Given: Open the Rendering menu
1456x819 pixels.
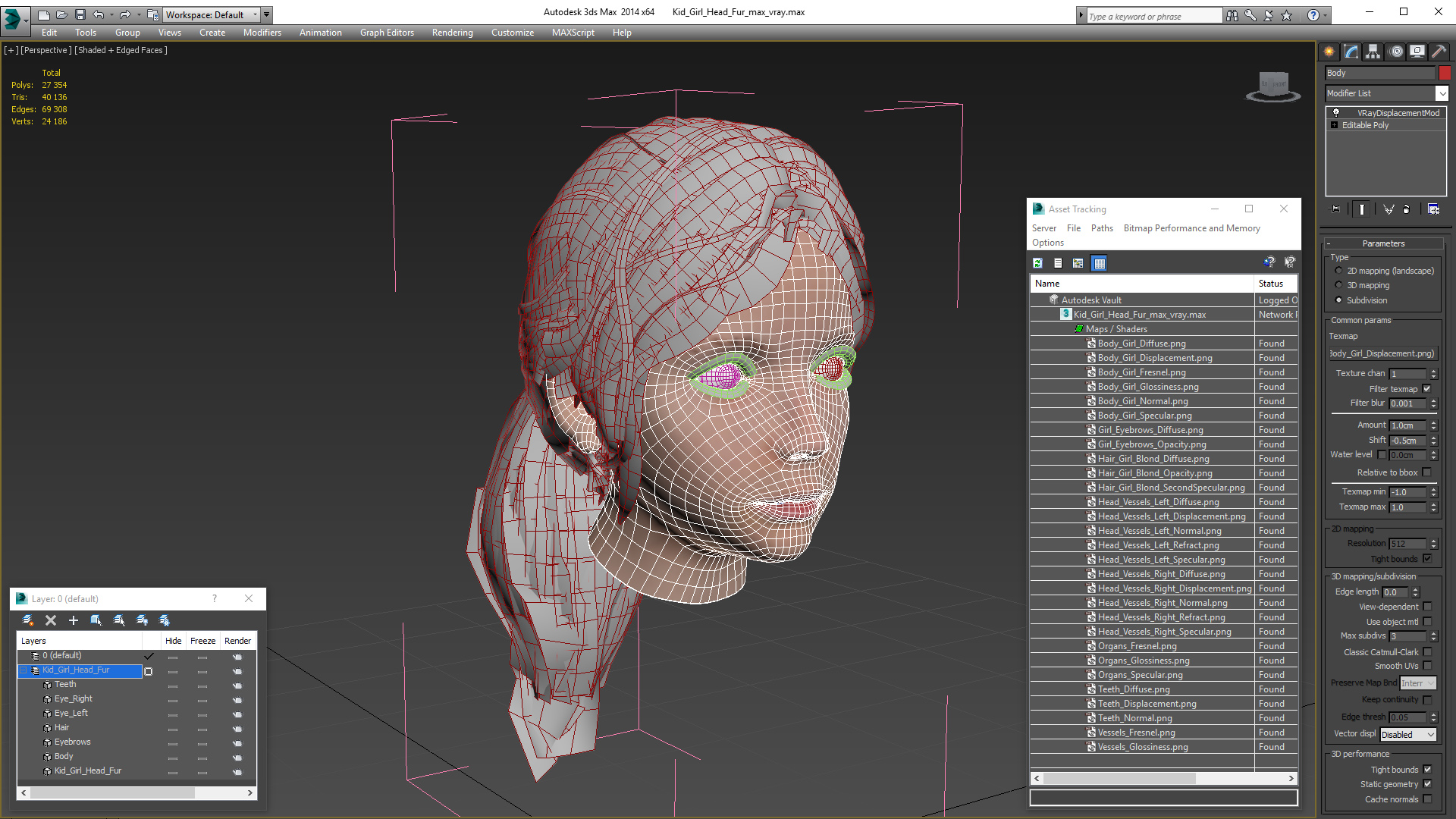Looking at the screenshot, I should click(x=452, y=33).
